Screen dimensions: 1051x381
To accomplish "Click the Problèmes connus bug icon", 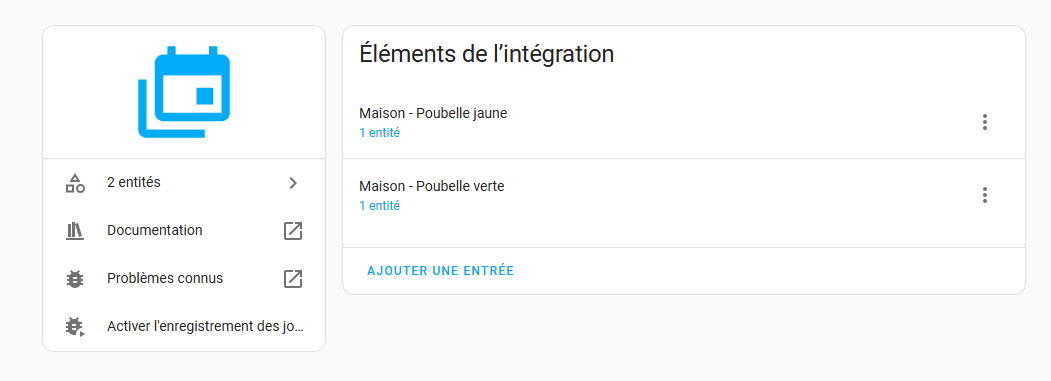I will coord(75,279).
